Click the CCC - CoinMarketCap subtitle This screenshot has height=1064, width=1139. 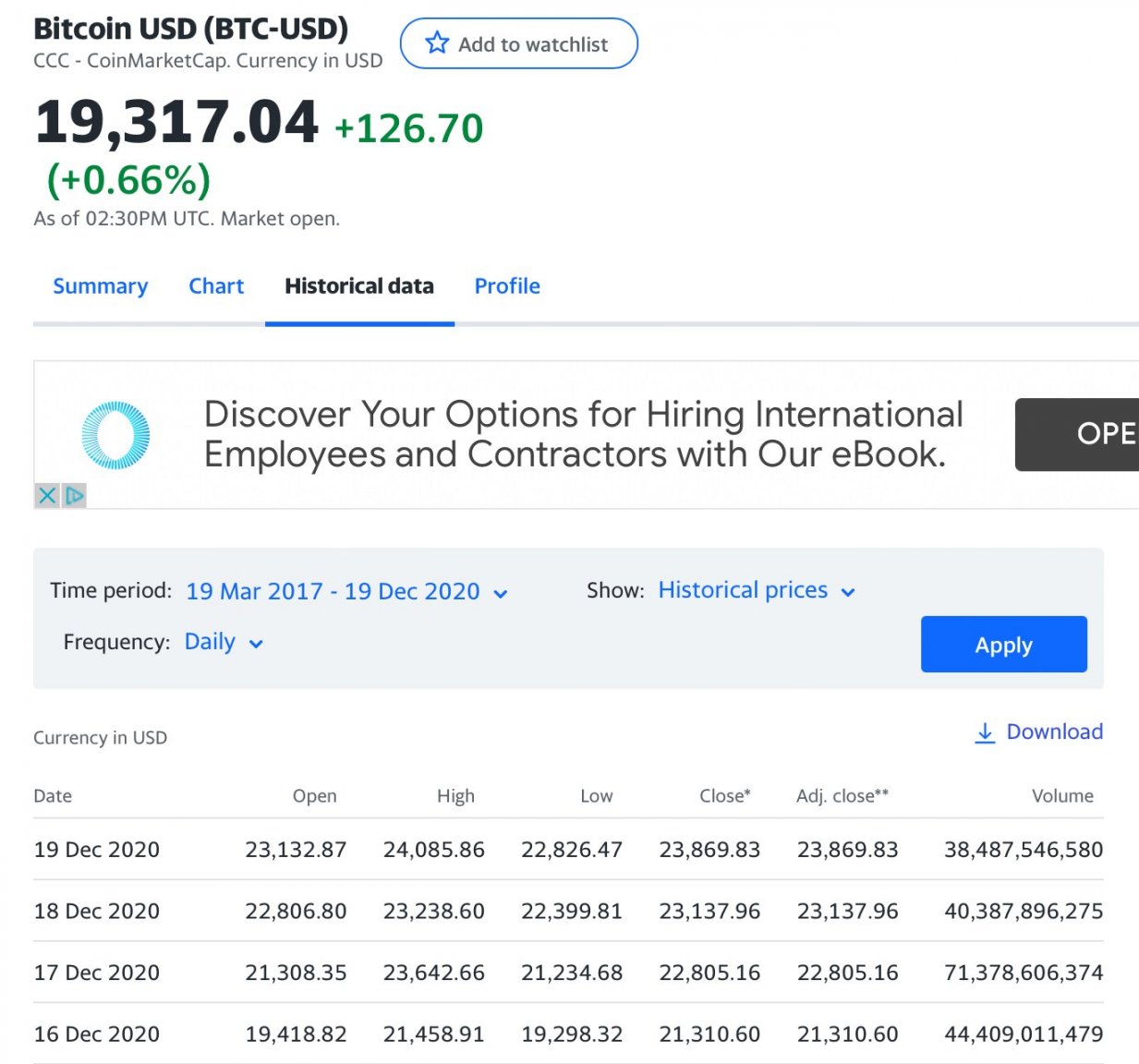pos(208,61)
